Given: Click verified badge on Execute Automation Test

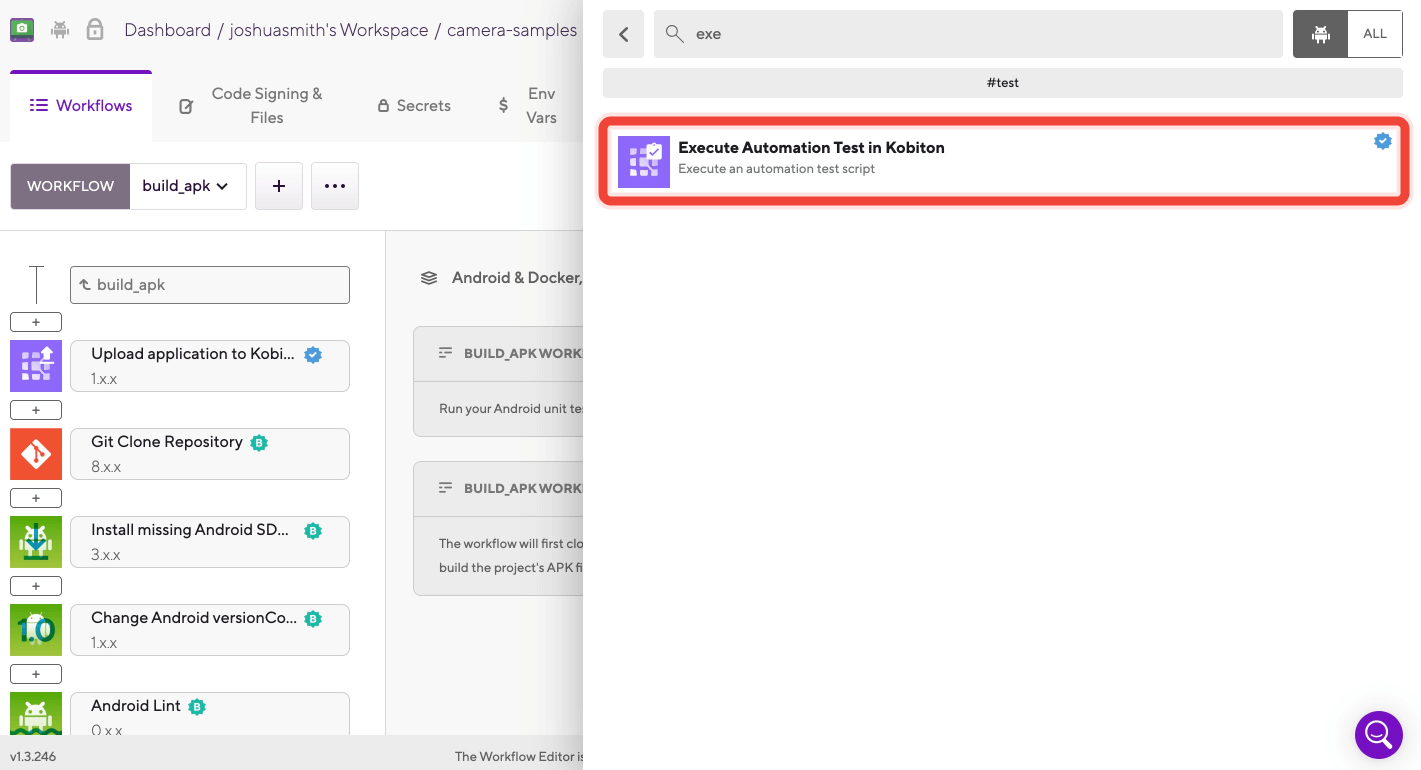Looking at the screenshot, I should coord(1383,141).
